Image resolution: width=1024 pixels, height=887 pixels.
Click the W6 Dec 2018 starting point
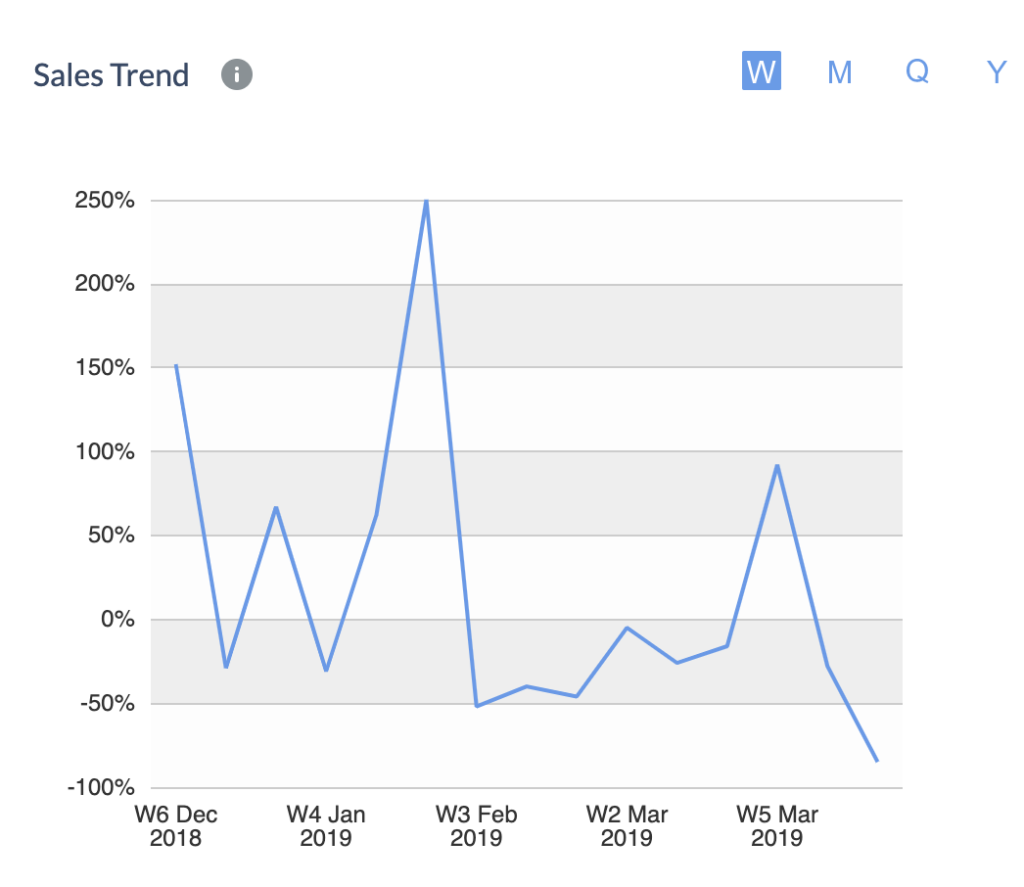176,366
